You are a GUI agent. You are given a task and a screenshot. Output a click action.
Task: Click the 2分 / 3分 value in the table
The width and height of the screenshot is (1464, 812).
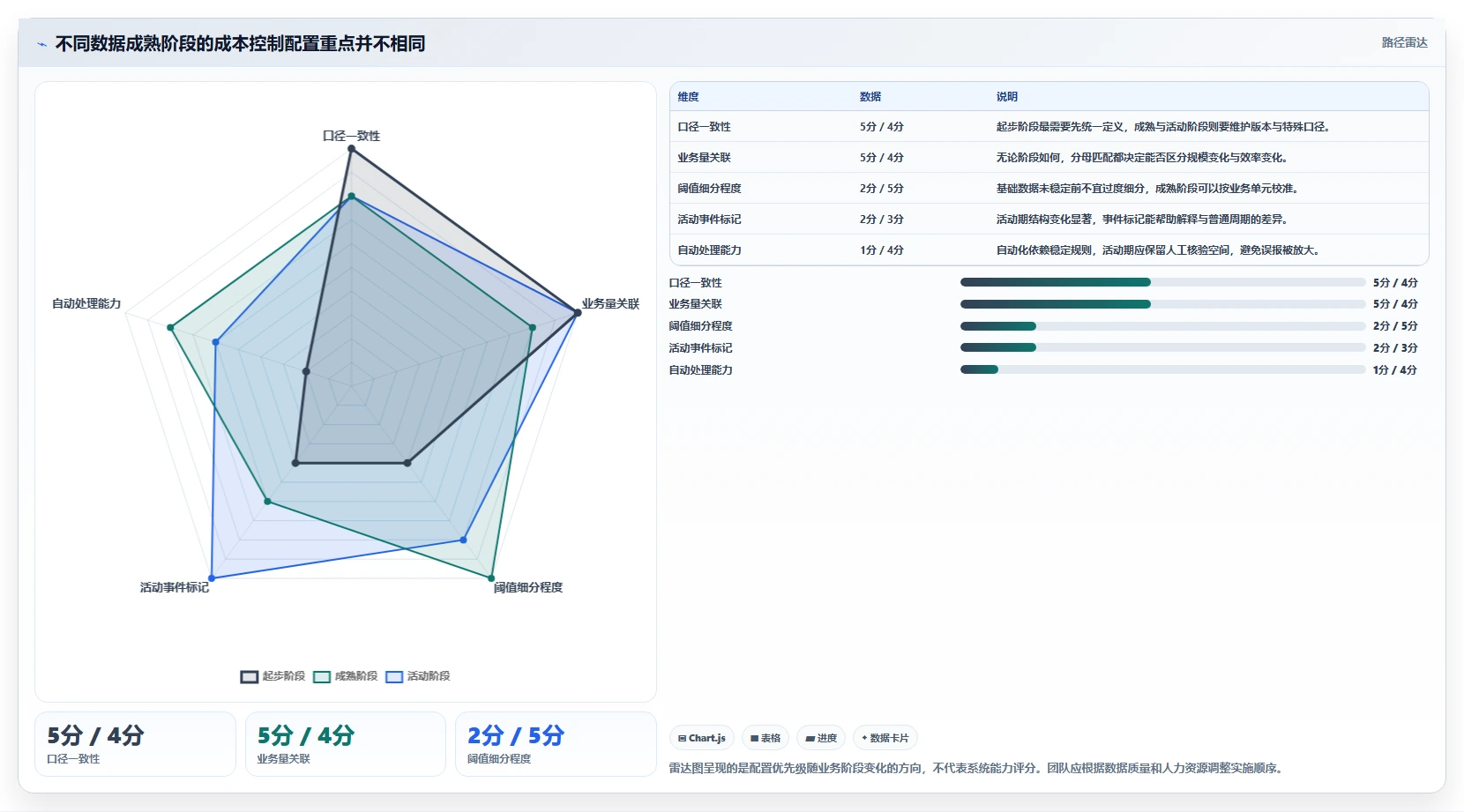click(x=882, y=220)
